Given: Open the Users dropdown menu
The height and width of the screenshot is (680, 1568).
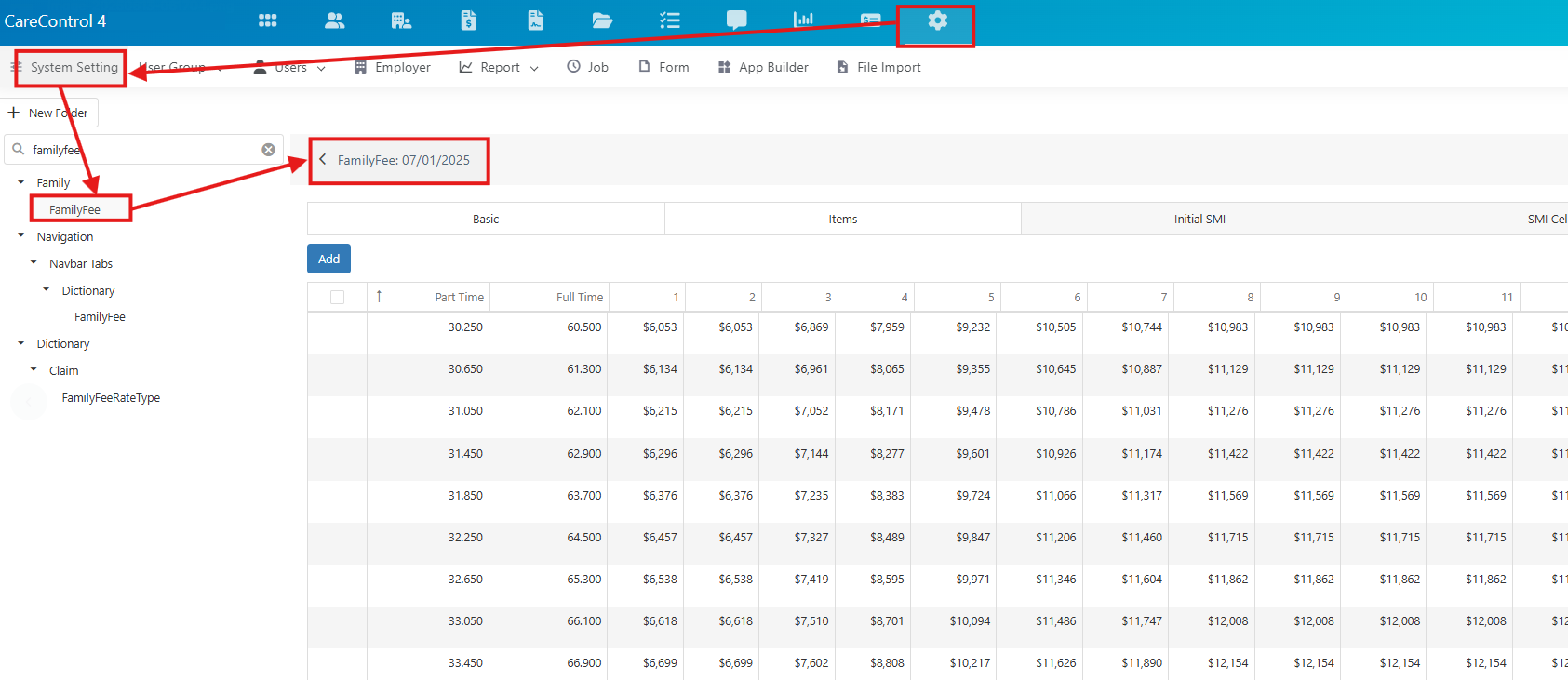Looking at the screenshot, I should tap(289, 67).
